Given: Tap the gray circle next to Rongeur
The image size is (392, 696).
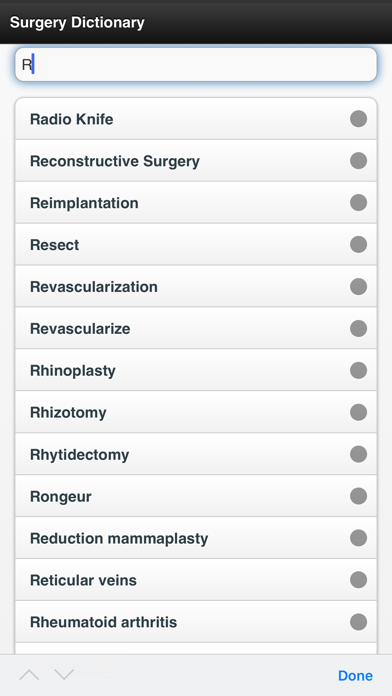Looking at the screenshot, I should pyautogui.click(x=358, y=496).
